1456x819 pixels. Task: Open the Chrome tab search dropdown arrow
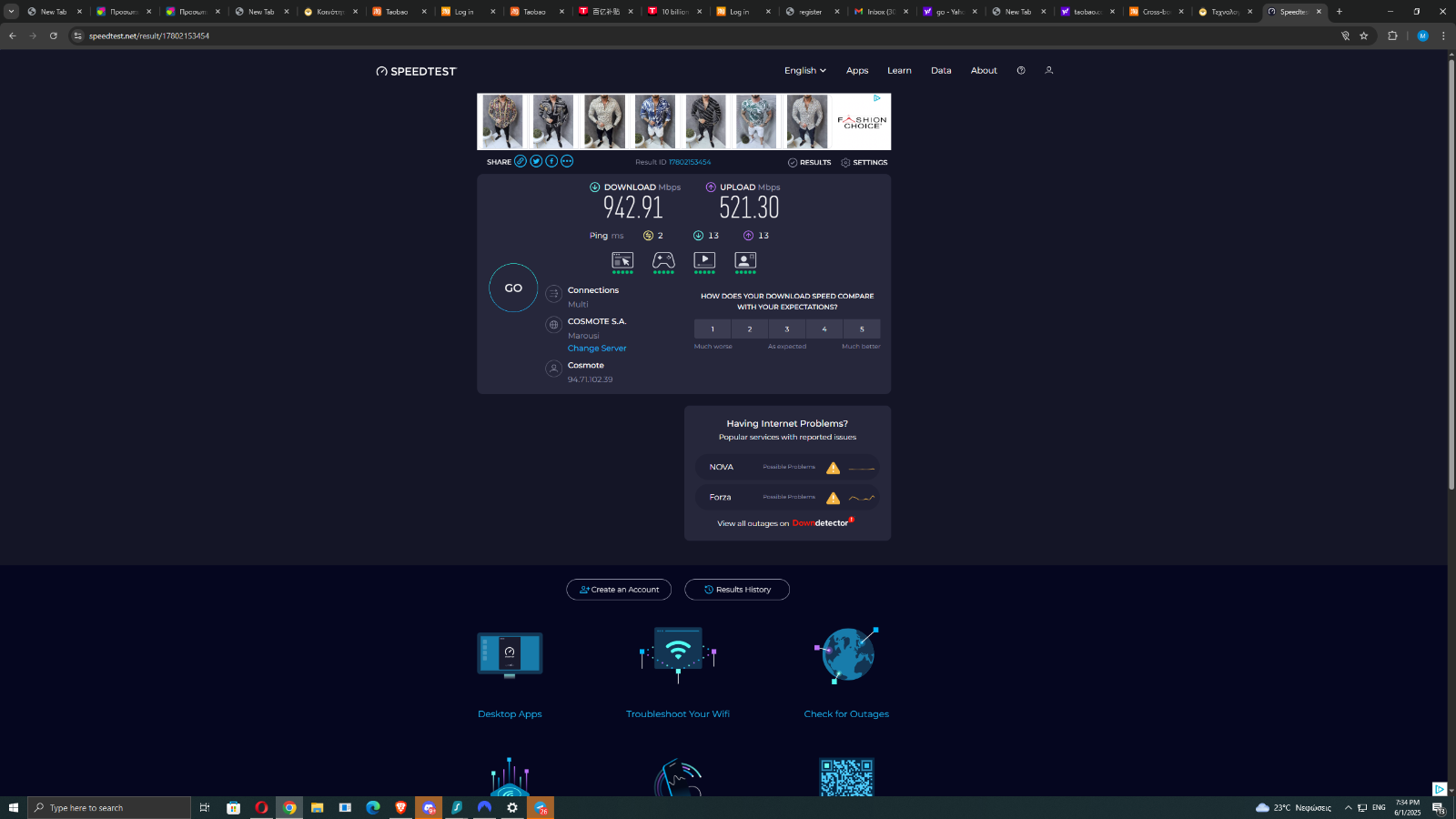coord(12,12)
